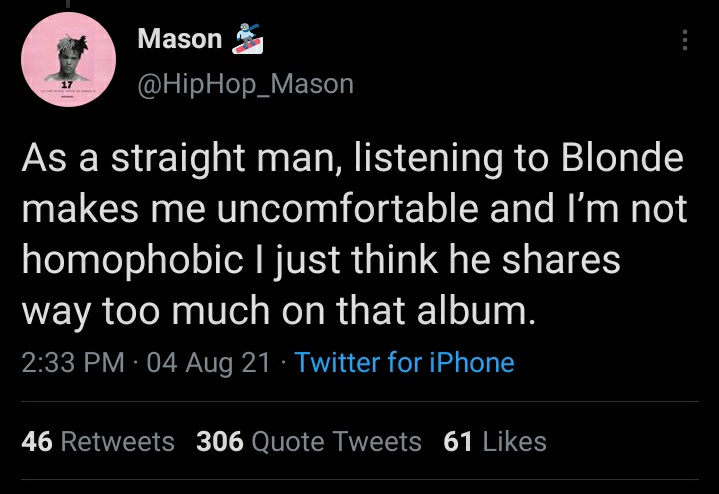Screen dimensions: 719x494
Task: View the Retweets label list
Action: (x=117, y=441)
